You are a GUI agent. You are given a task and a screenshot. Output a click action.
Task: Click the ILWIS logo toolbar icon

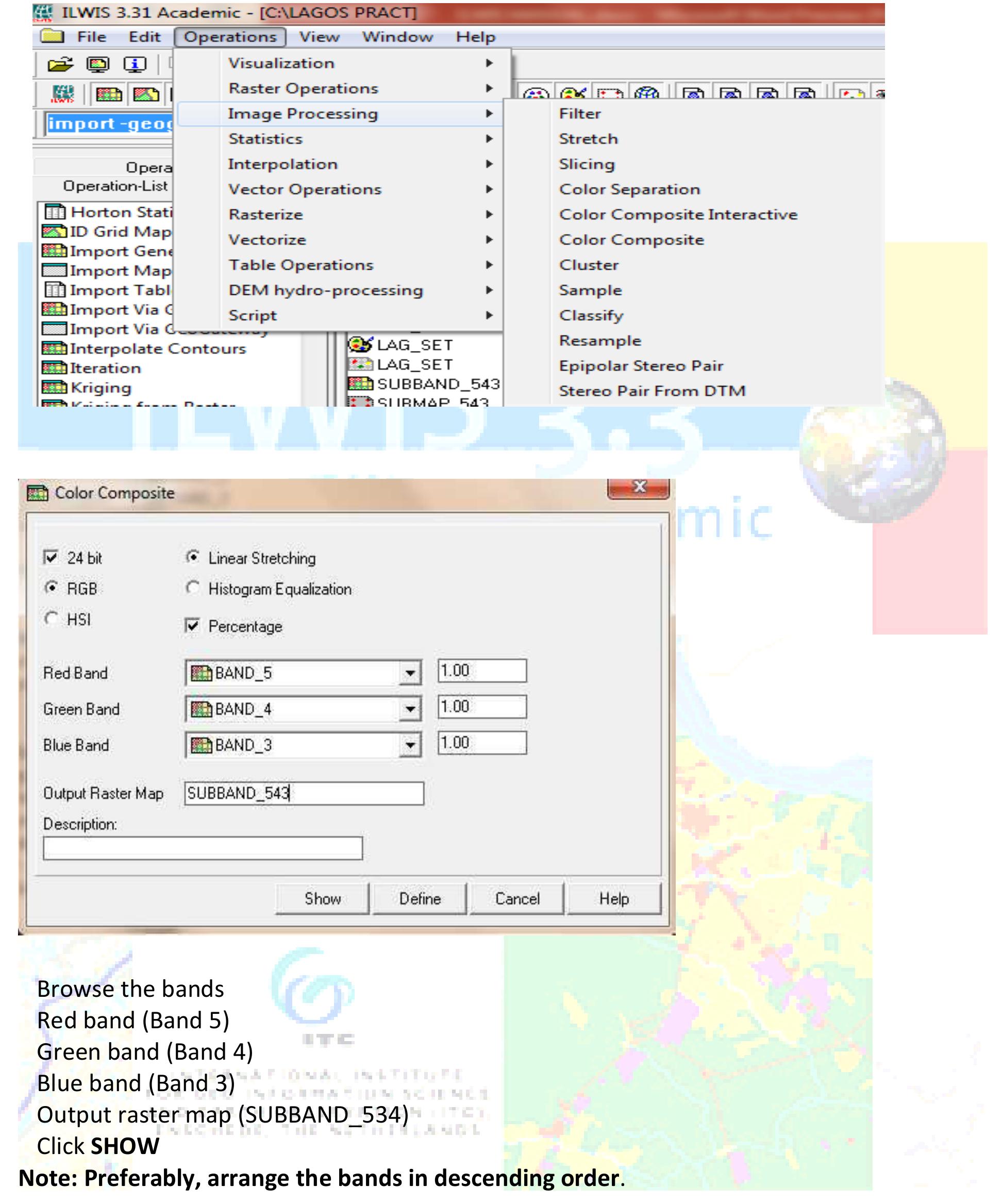[62, 93]
